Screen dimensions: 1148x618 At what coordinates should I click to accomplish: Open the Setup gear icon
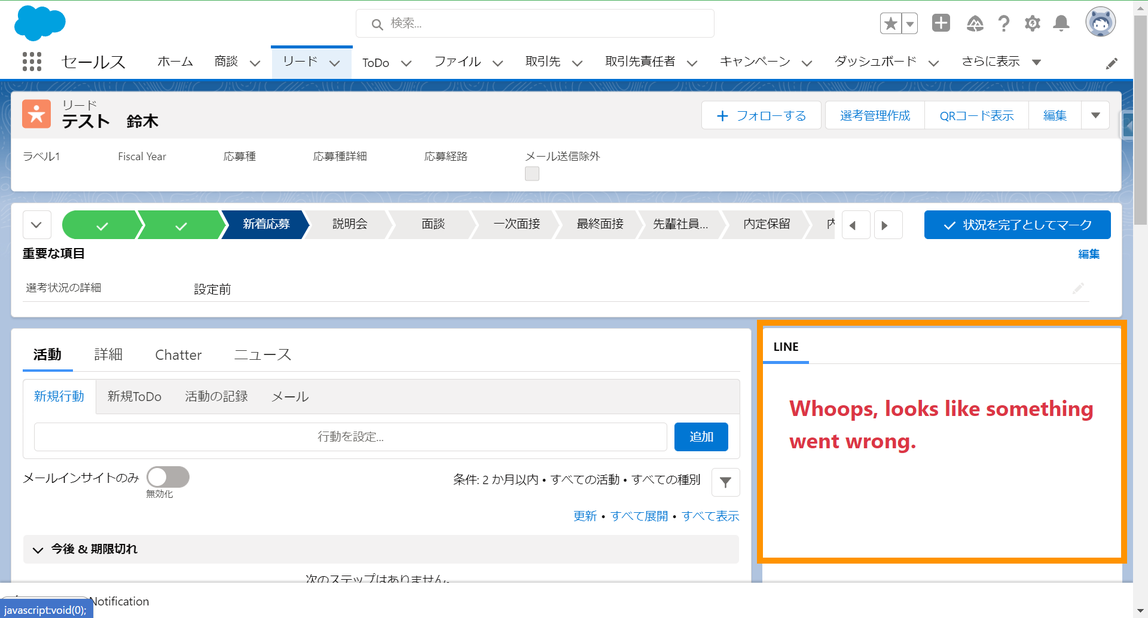[1032, 23]
